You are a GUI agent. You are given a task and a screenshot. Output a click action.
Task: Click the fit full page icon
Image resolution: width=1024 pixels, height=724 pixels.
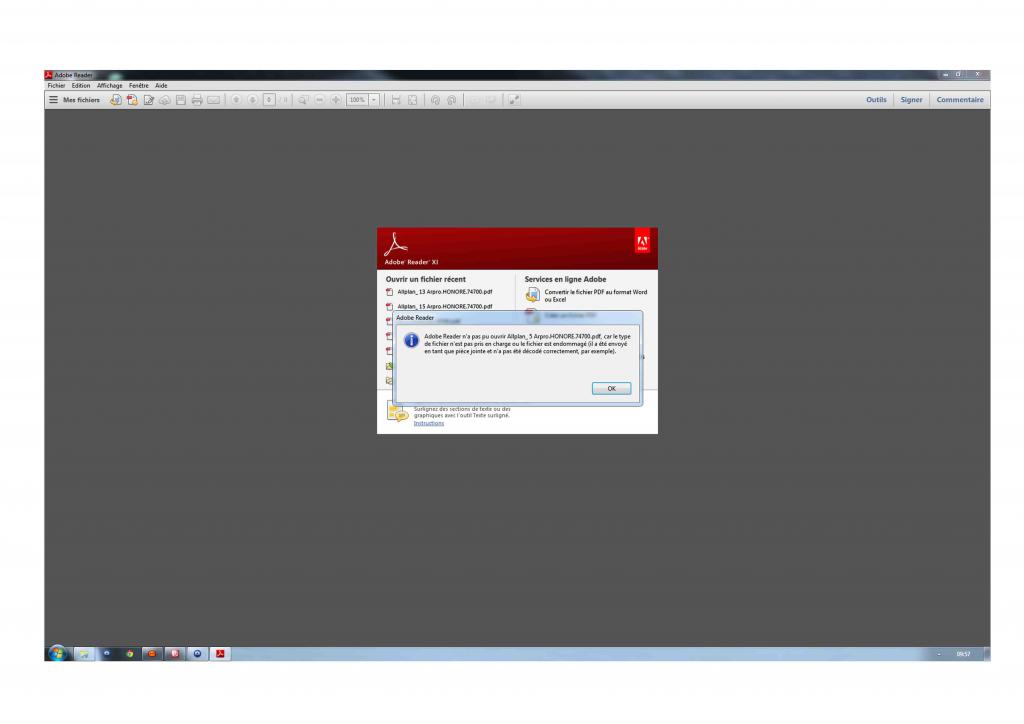tap(413, 100)
